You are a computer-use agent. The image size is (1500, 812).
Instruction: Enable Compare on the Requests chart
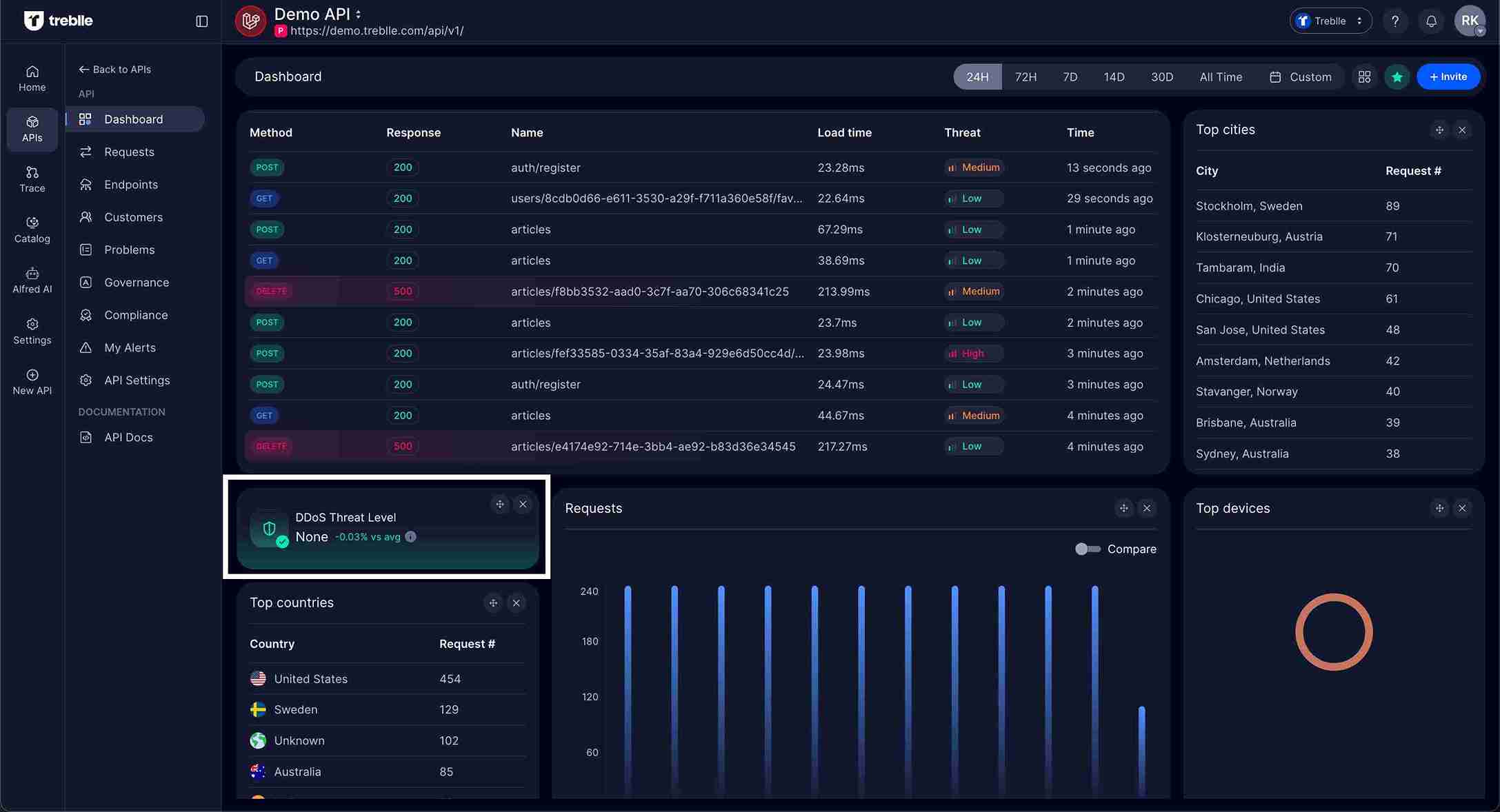click(x=1088, y=549)
